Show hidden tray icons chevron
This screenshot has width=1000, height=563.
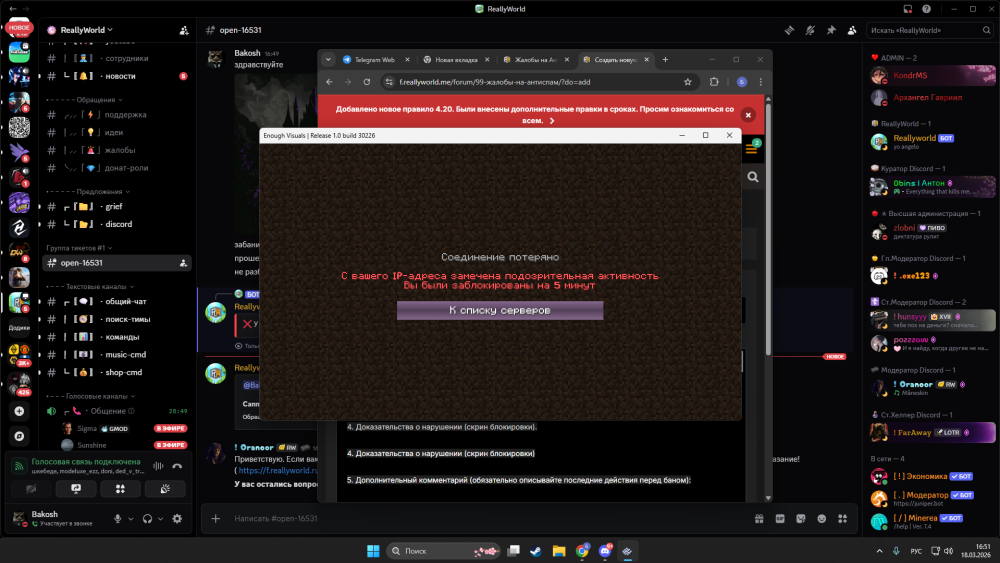[879, 551]
